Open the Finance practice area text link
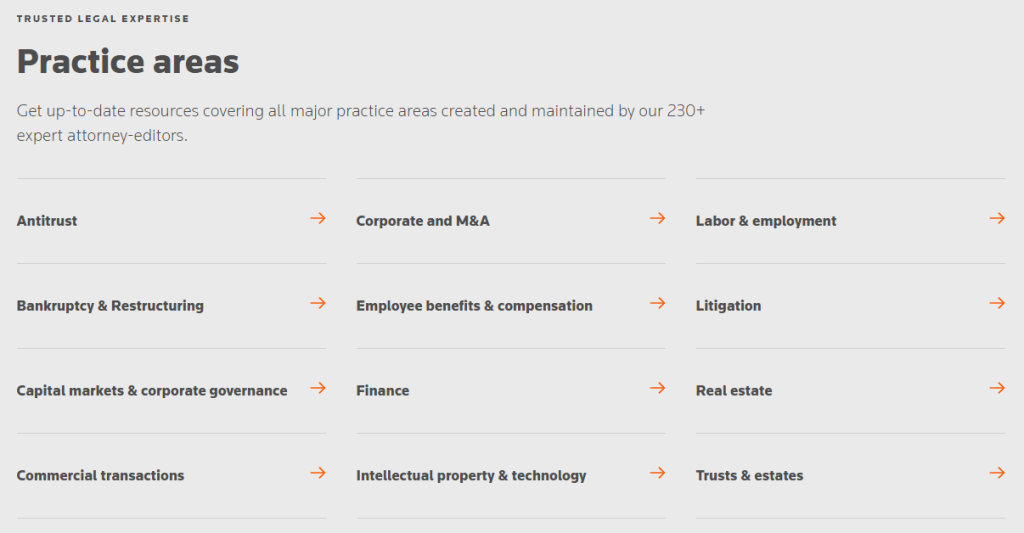Viewport: 1024px width, 533px height. [383, 391]
